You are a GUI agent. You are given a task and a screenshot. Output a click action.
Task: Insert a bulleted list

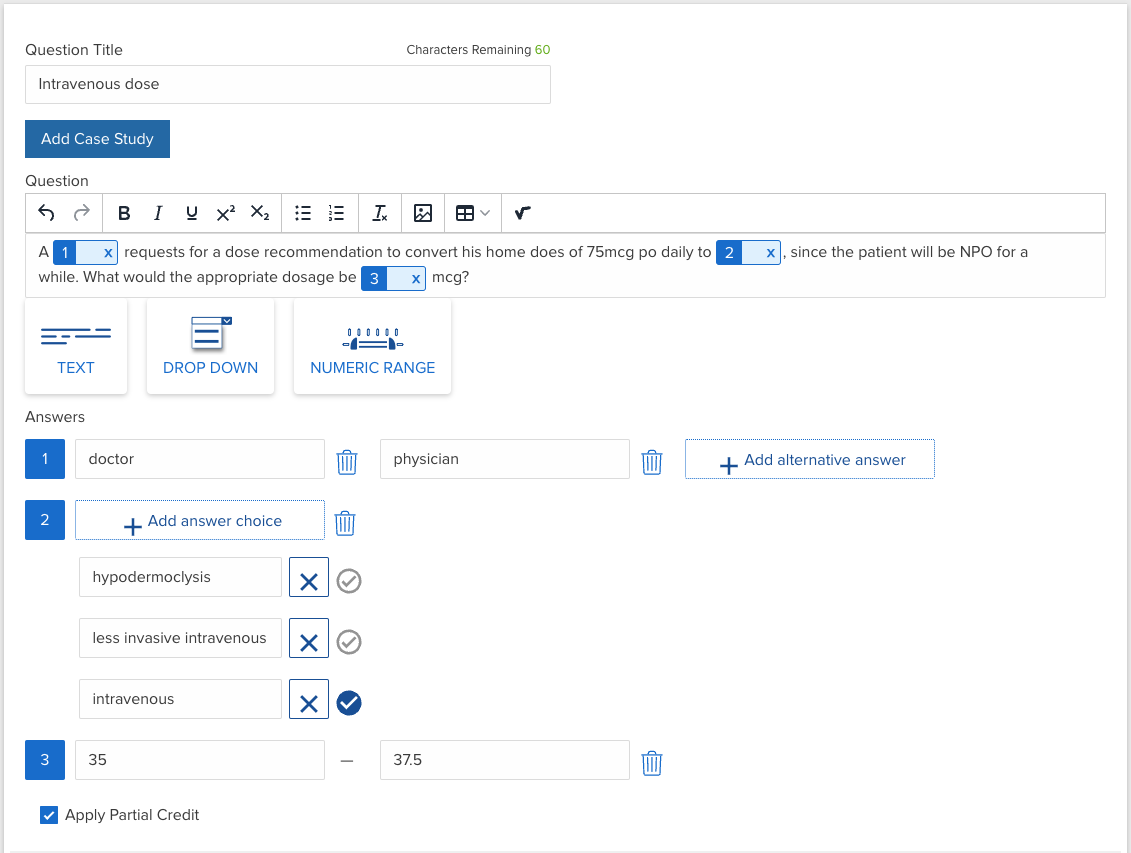tap(303, 213)
